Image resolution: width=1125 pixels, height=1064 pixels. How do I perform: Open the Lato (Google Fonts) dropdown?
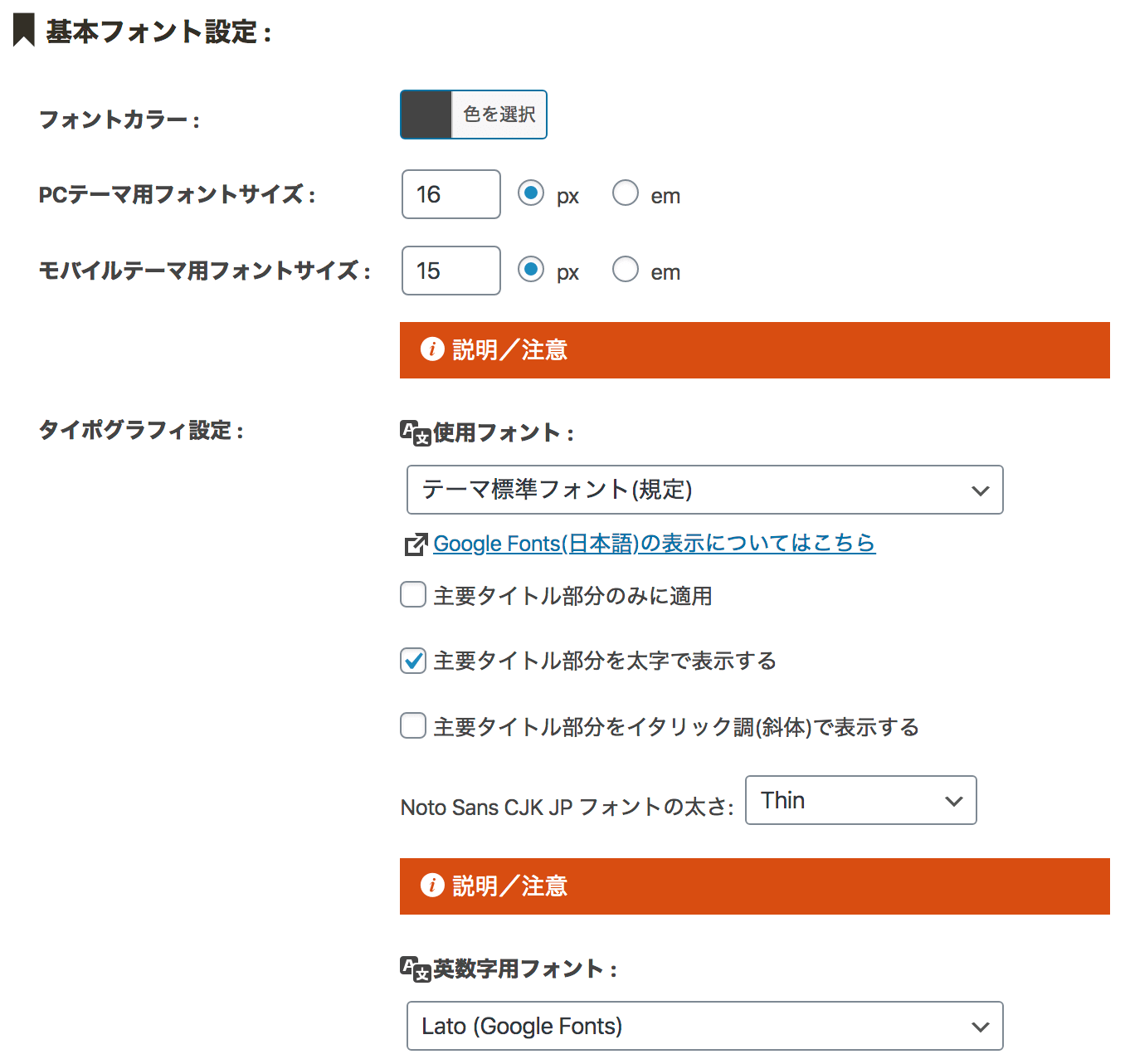pos(704,1026)
